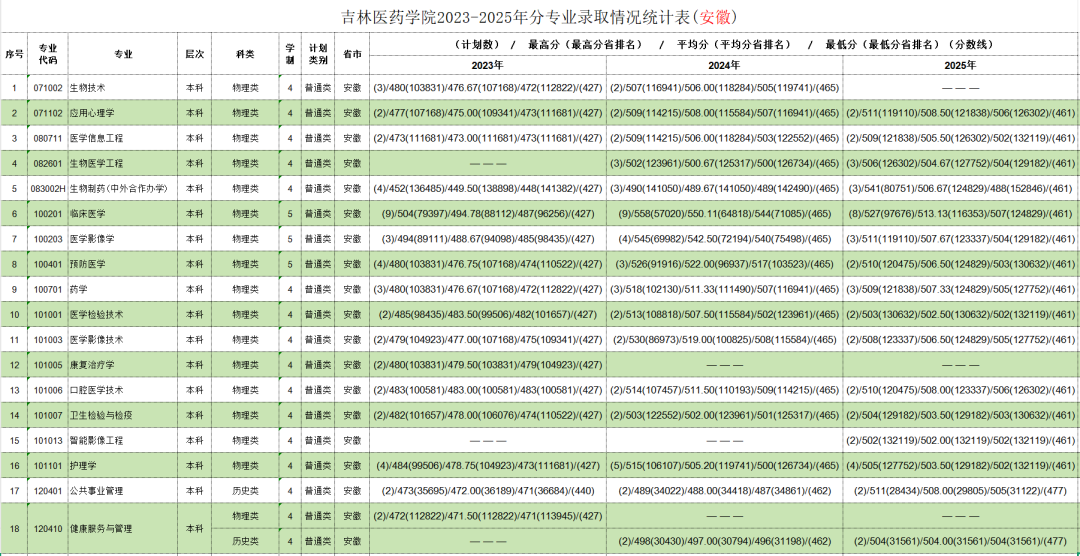Click 历史类 in the 公共事业管理 row

245,491
